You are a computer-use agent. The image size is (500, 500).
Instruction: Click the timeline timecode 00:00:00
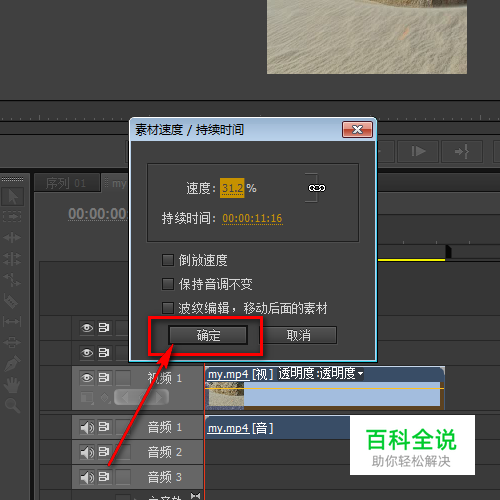98,213
